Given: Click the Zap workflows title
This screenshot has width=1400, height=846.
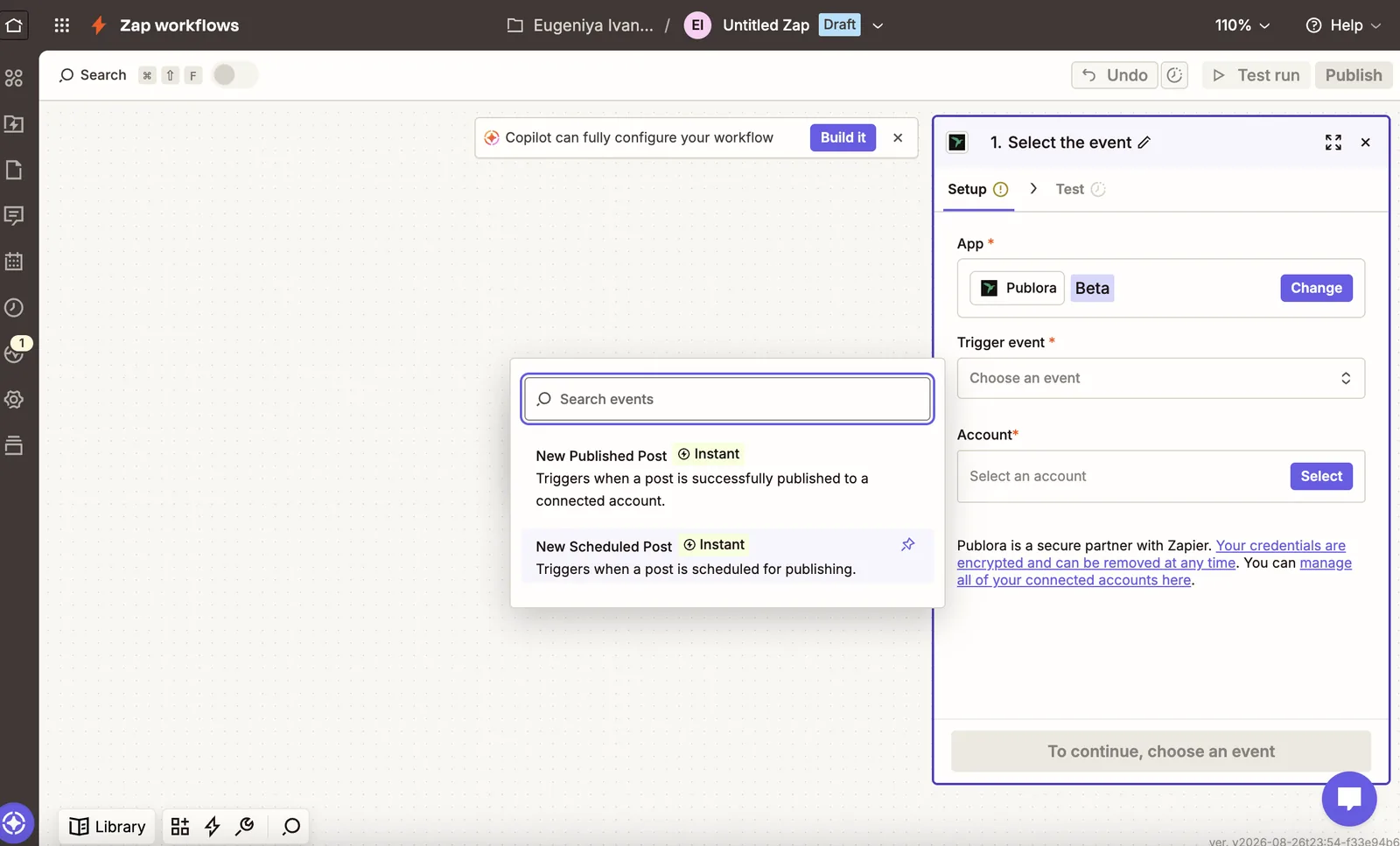Looking at the screenshot, I should pos(179,25).
